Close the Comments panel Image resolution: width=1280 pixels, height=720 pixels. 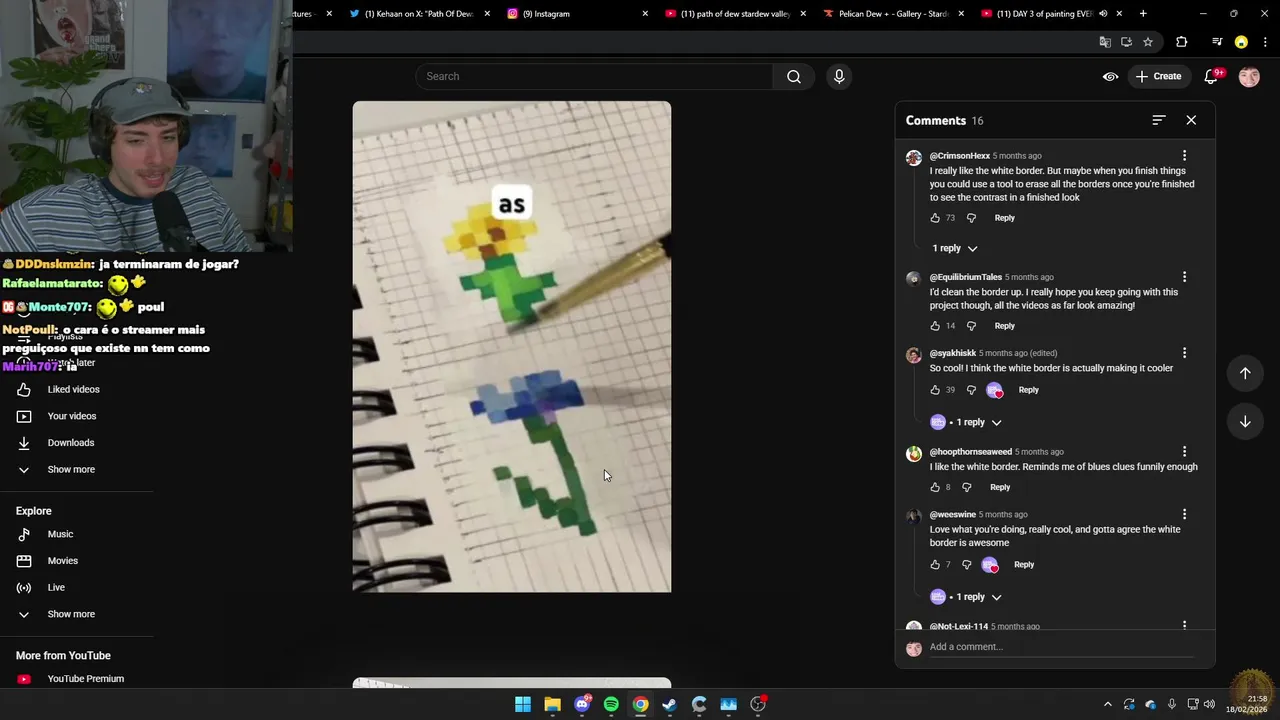(1191, 120)
